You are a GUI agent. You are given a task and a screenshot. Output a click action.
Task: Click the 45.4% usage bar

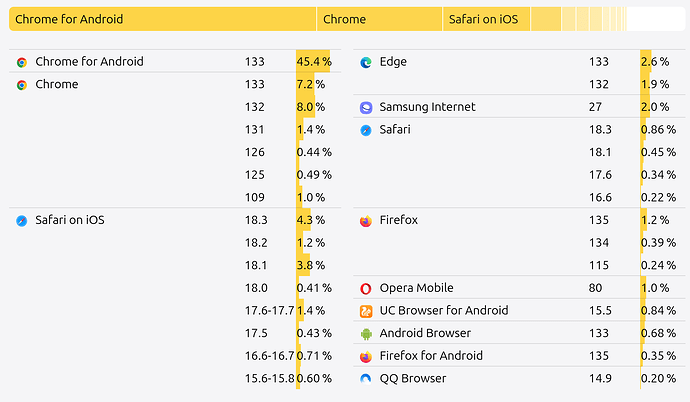tap(313, 61)
